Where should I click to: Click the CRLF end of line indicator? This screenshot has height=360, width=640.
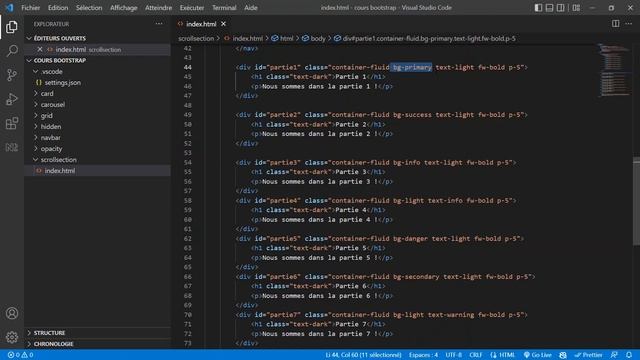(x=476, y=355)
